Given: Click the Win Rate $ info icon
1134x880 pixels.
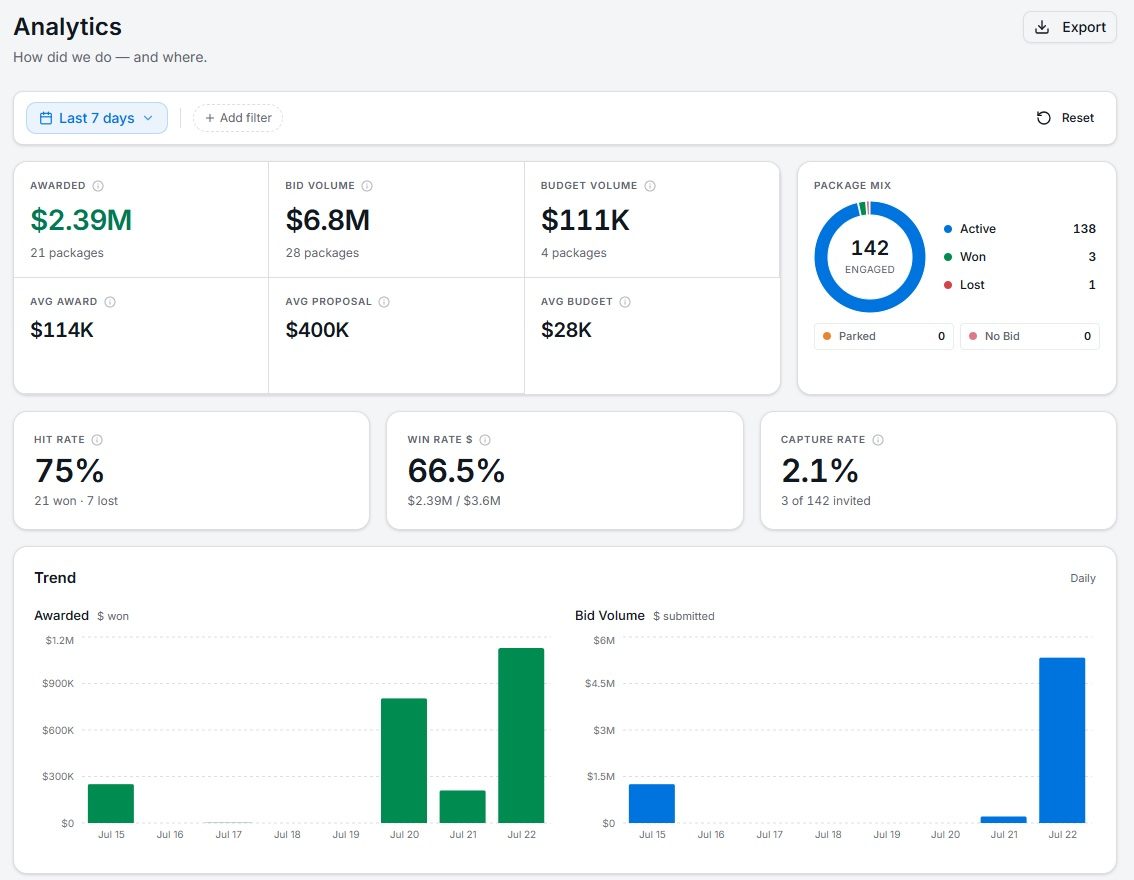Looking at the screenshot, I should point(485,440).
